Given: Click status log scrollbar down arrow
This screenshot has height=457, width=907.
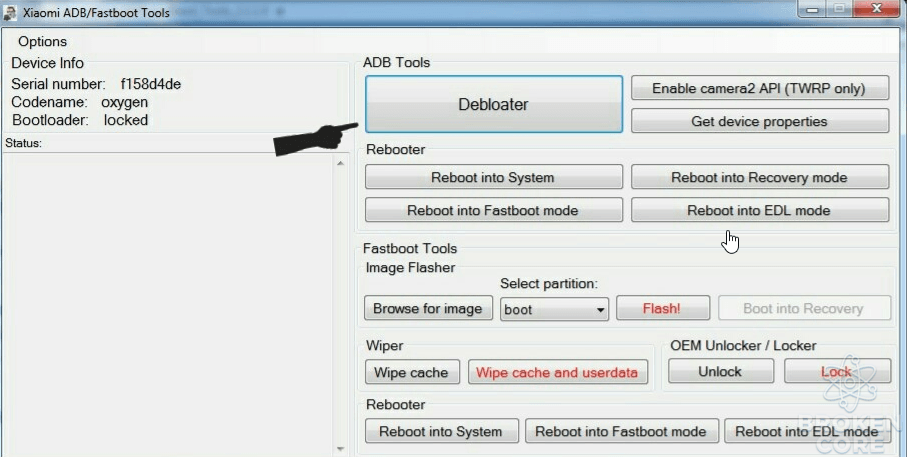Looking at the screenshot, I should 340,449.
